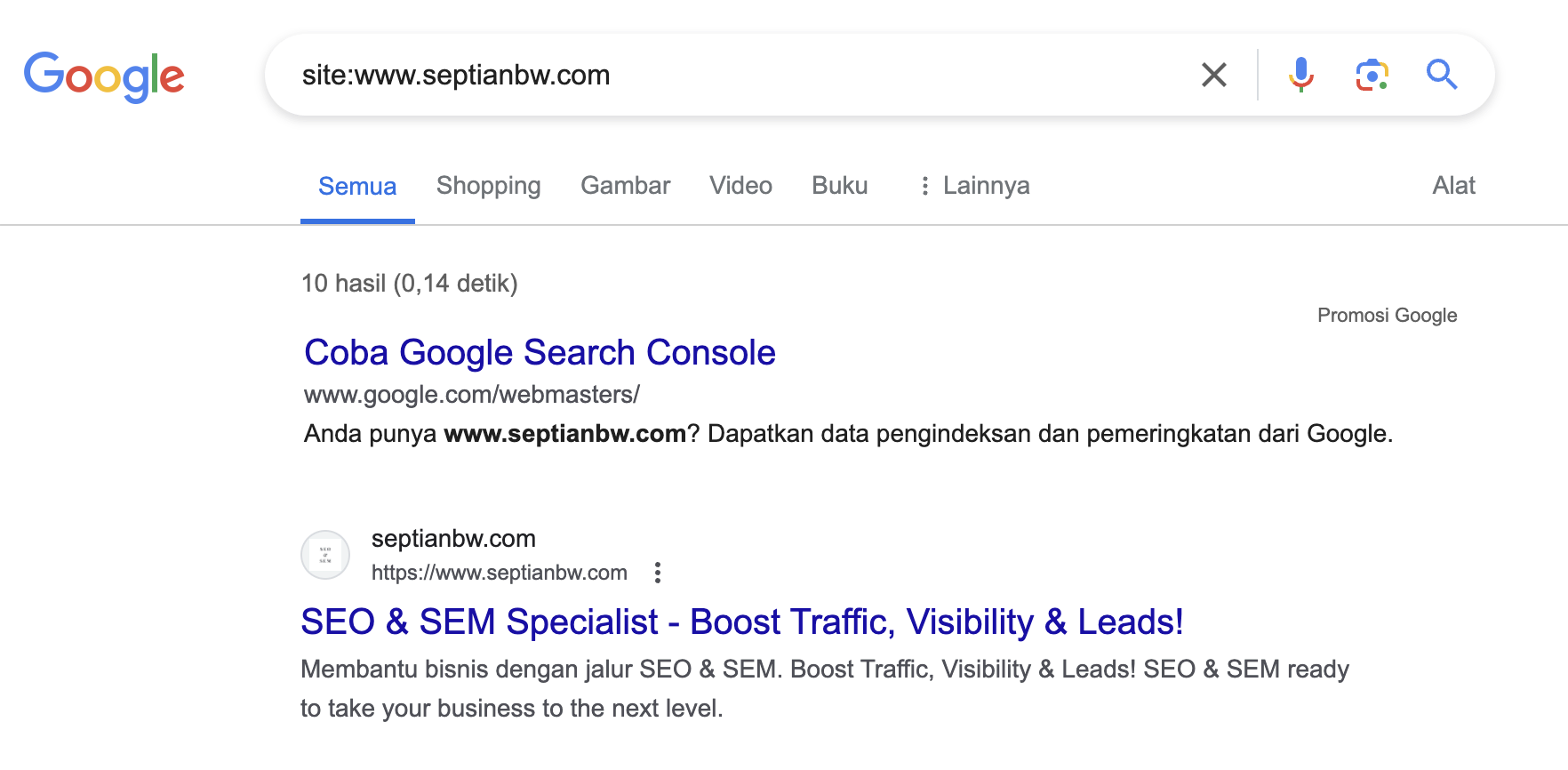Select the Shopping search category

click(488, 186)
